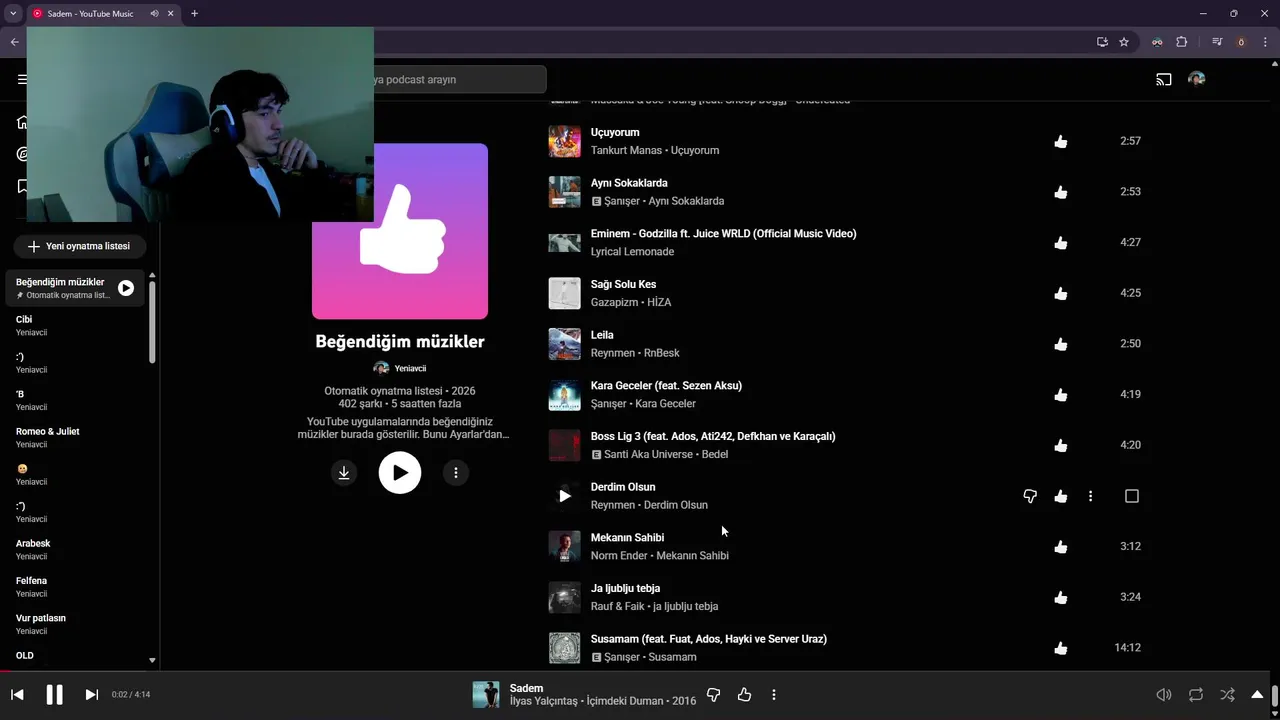Click the sidebar scroll down arrow
This screenshot has width=1280, height=720.
coord(152,660)
